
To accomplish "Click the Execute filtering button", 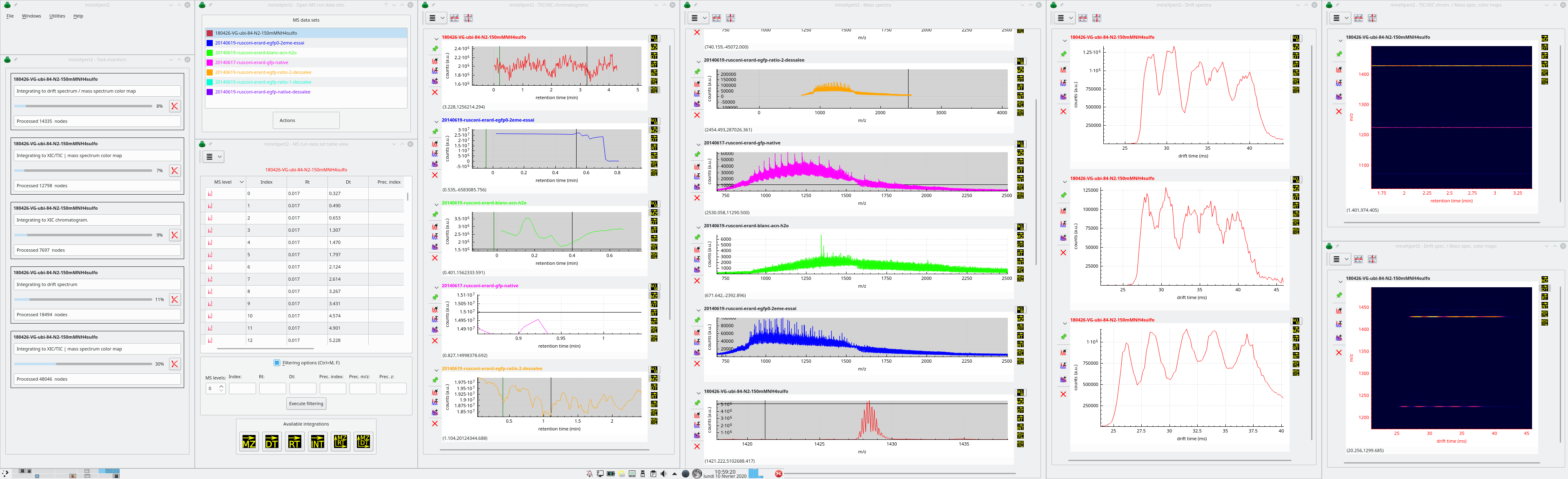I will (x=306, y=404).
